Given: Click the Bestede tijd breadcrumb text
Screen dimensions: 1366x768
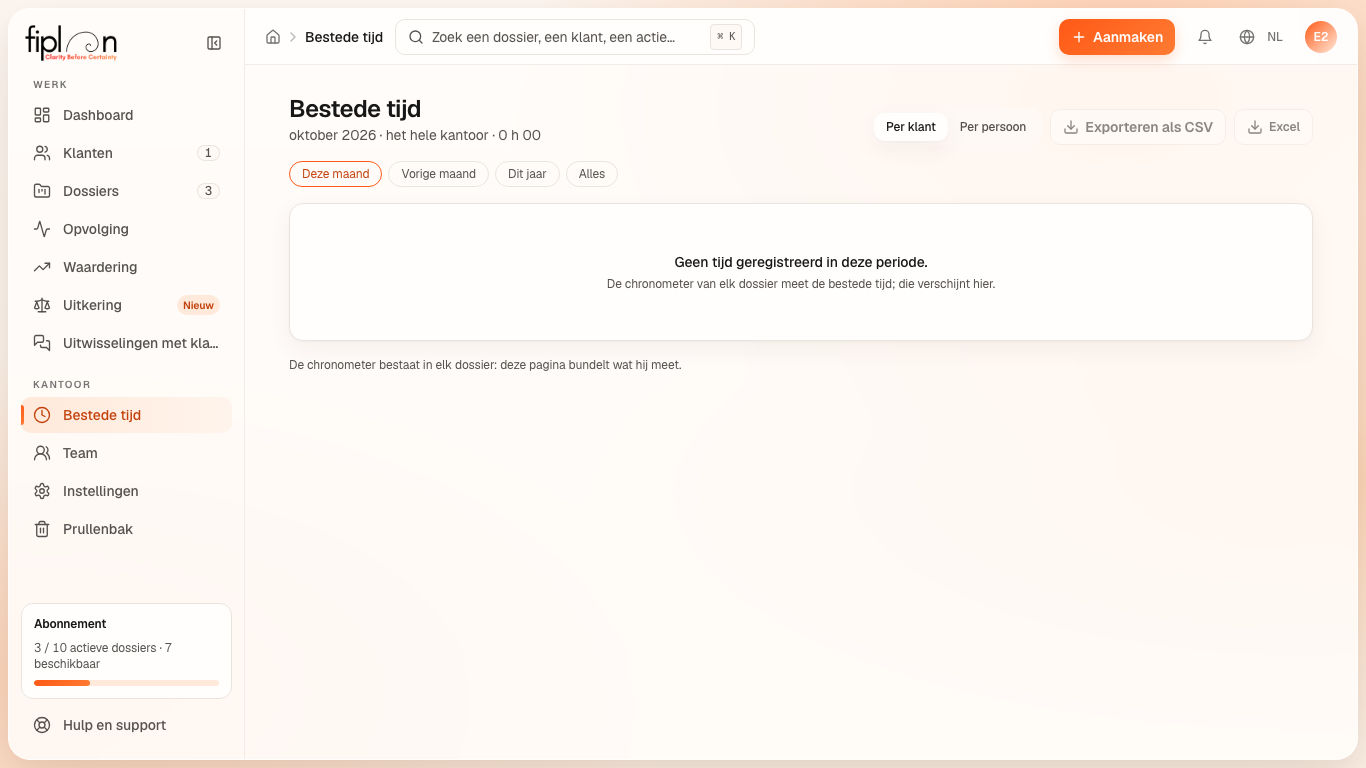Looking at the screenshot, I should coord(344,37).
